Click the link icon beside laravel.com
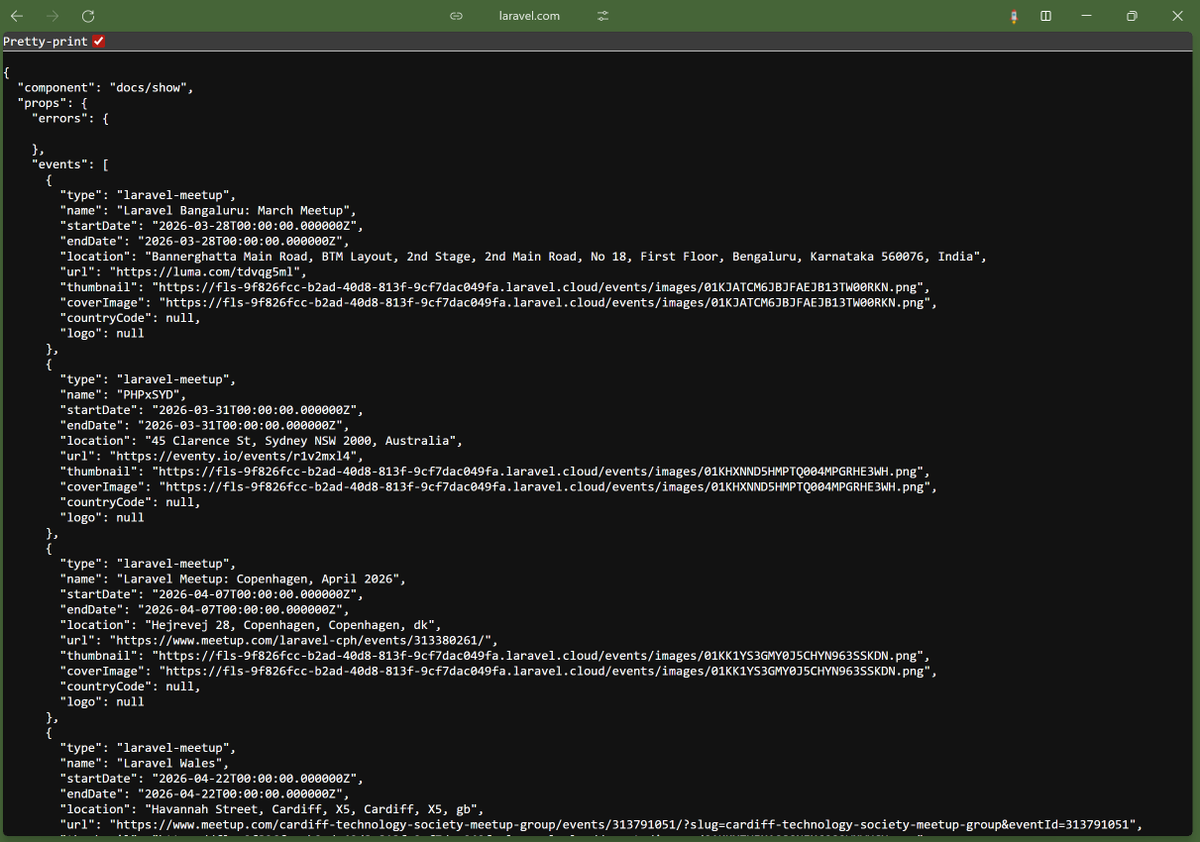 [456, 16]
